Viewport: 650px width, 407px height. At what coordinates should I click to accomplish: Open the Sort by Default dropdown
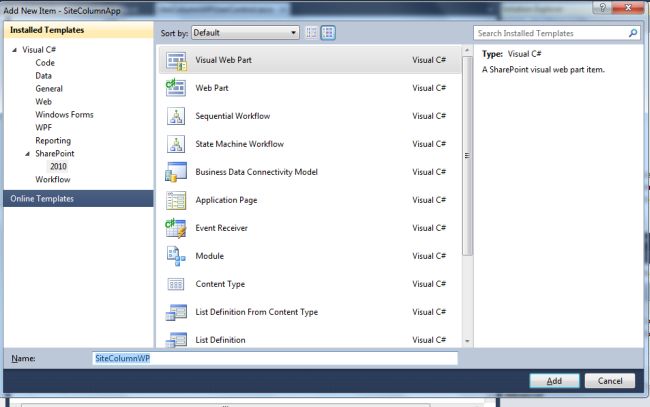tap(245, 33)
